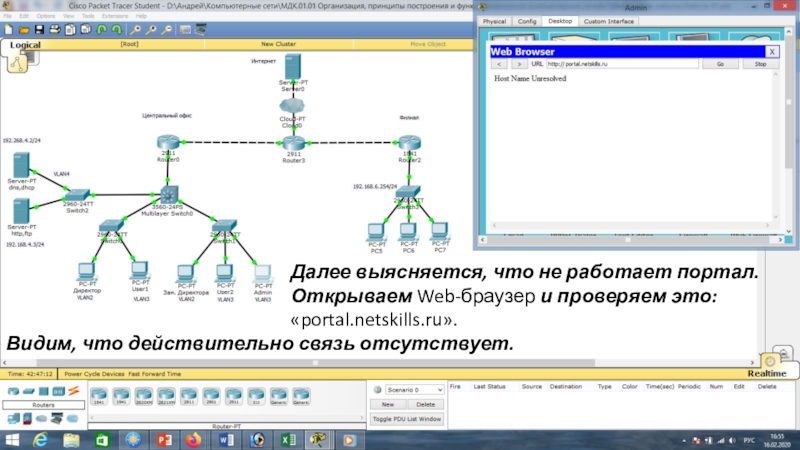Open Internet Explorer from the taskbar
This screenshot has height=450, width=800.
tap(40, 440)
